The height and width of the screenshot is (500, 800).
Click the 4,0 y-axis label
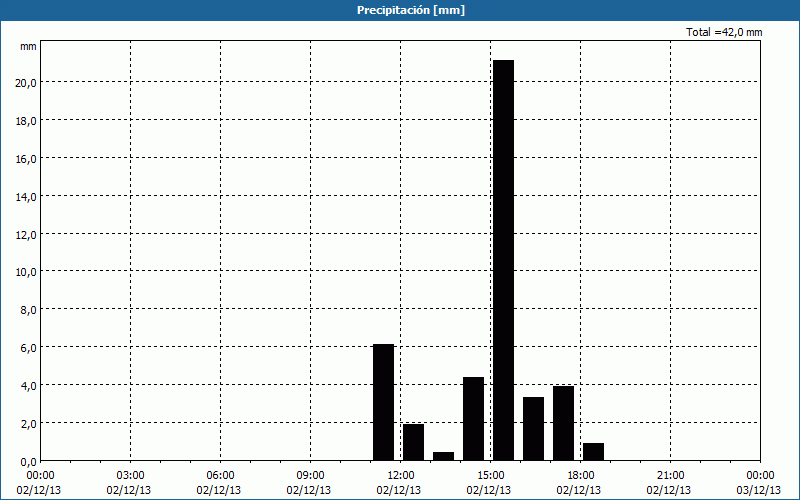[x=28, y=386]
